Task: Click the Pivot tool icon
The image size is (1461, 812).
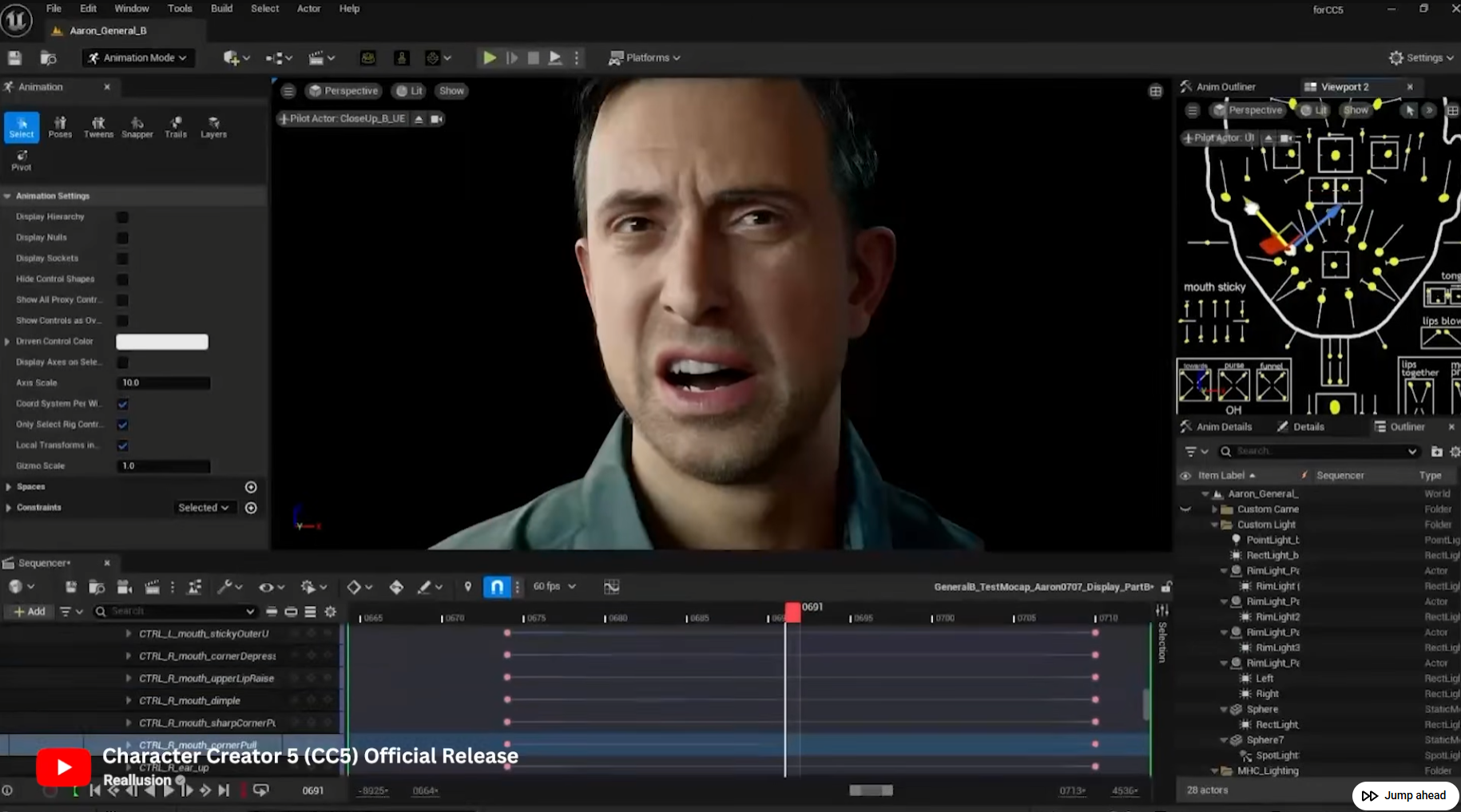Action: (x=22, y=160)
